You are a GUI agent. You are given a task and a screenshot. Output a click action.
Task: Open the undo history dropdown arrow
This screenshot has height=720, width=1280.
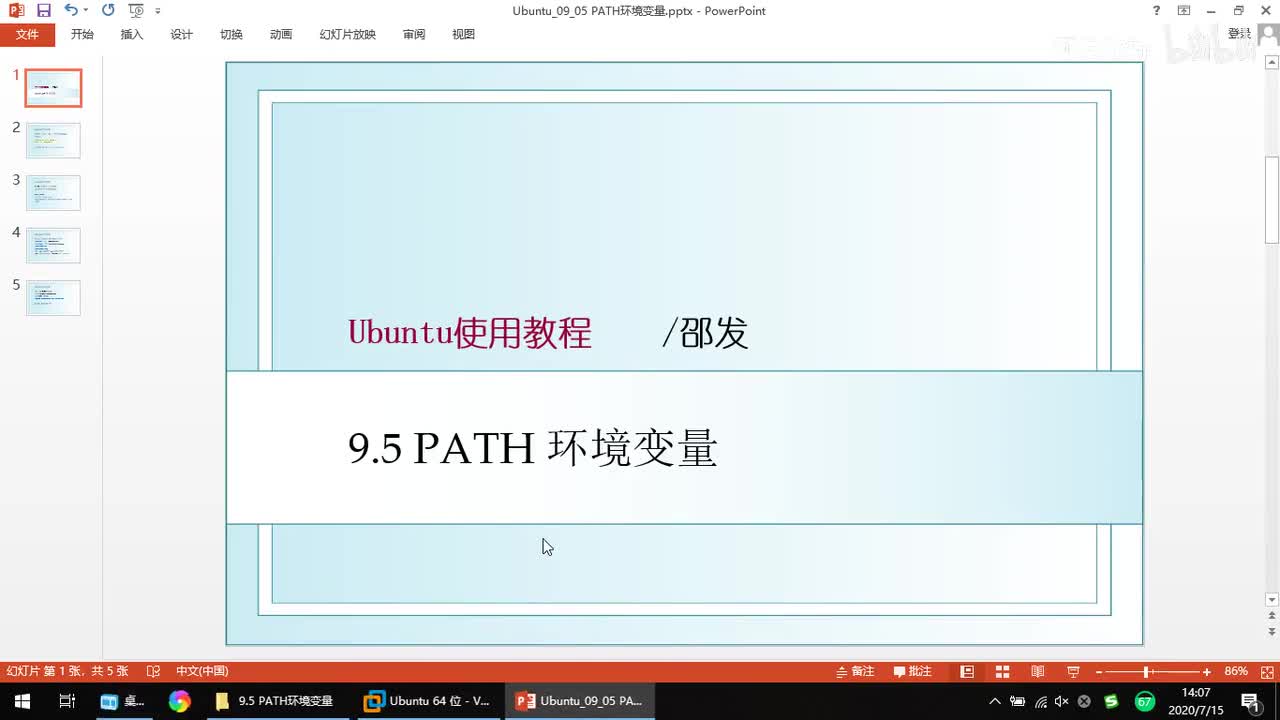pos(85,11)
